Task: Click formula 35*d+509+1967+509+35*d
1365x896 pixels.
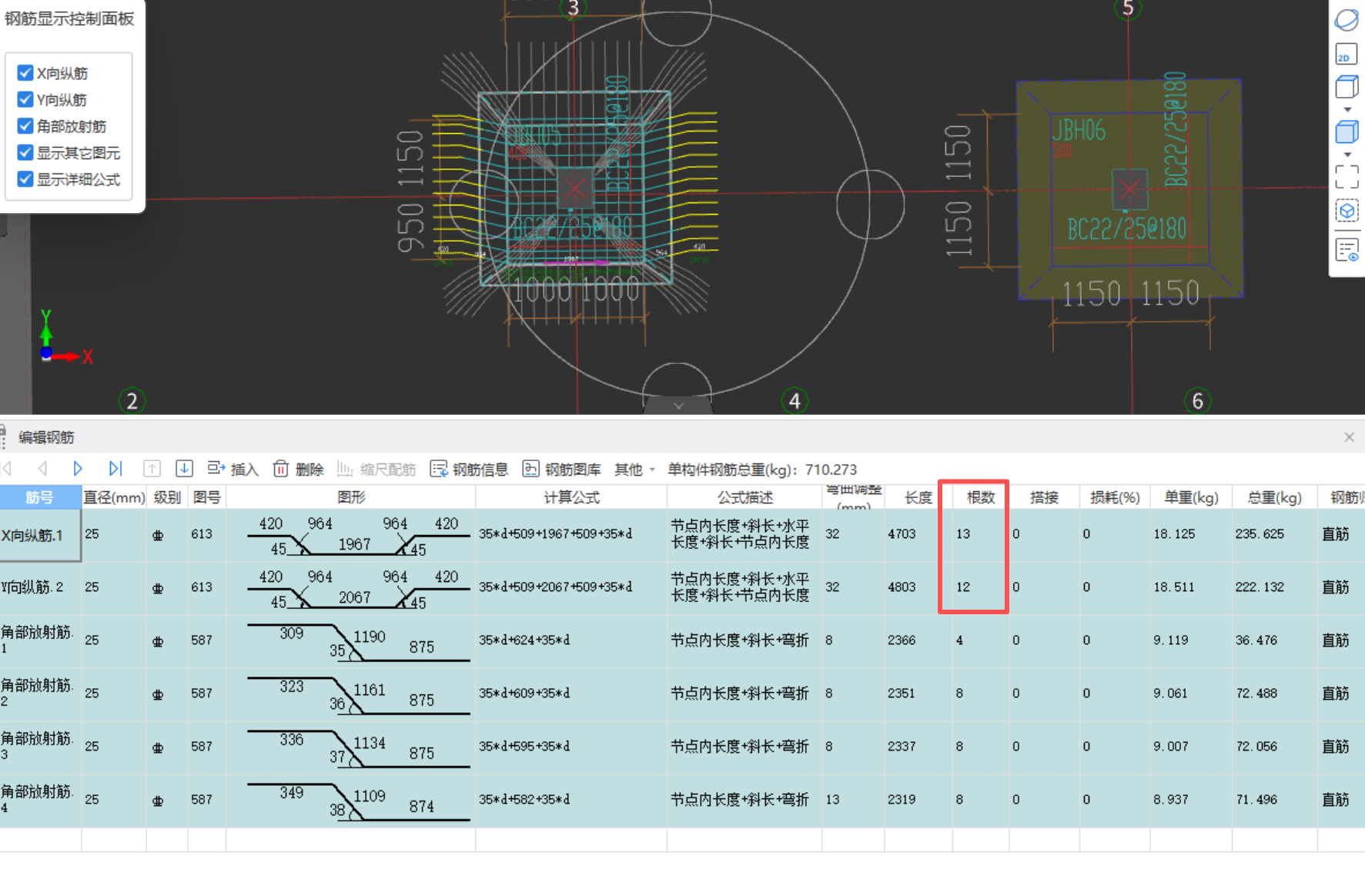Action: (x=571, y=534)
